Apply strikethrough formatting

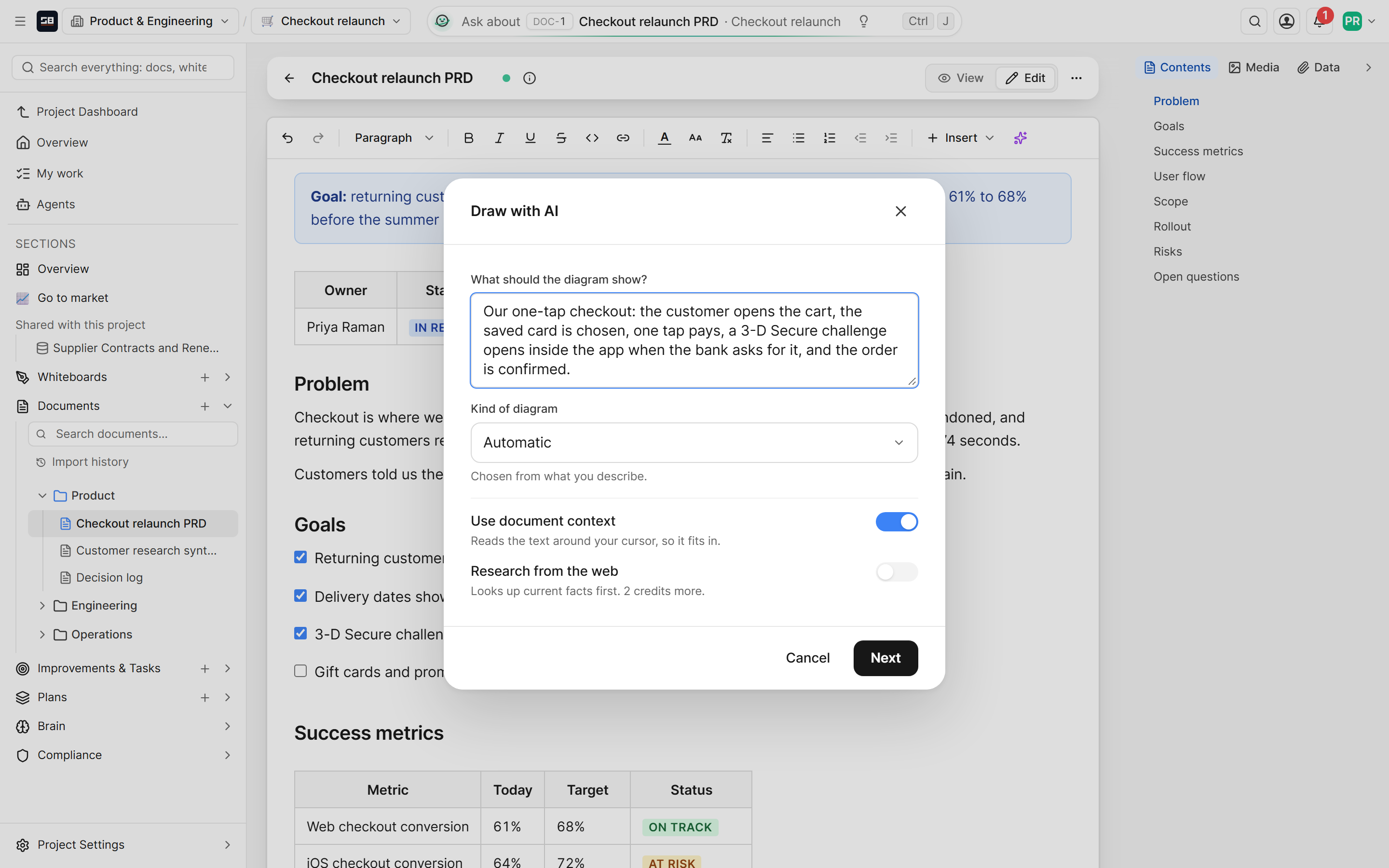coord(561,138)
